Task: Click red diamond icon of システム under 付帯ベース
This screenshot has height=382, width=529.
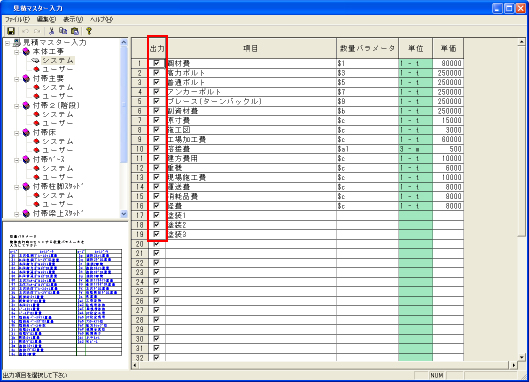Action: (36, 169)
